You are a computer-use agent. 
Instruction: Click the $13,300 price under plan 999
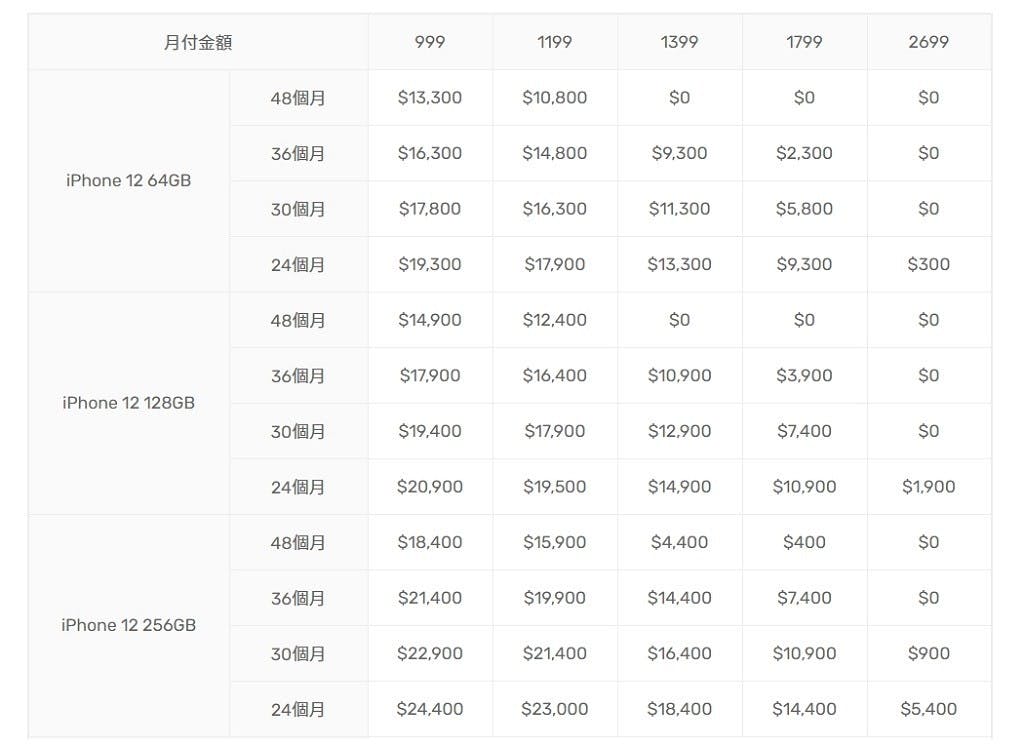point(430,98)
